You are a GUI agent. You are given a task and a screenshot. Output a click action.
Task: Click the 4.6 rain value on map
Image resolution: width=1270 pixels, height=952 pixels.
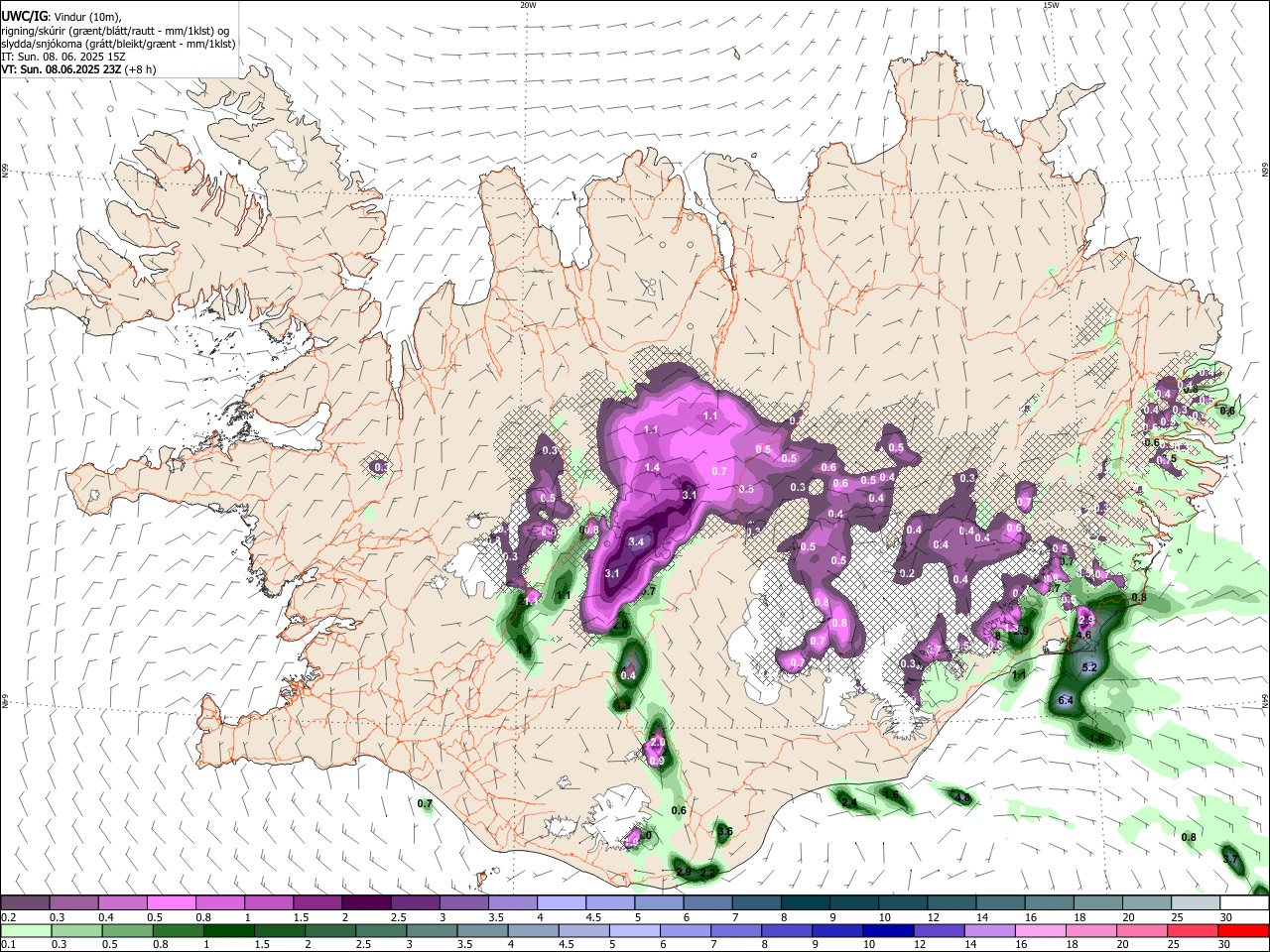pyautogui.click(x=1083, y=635)
